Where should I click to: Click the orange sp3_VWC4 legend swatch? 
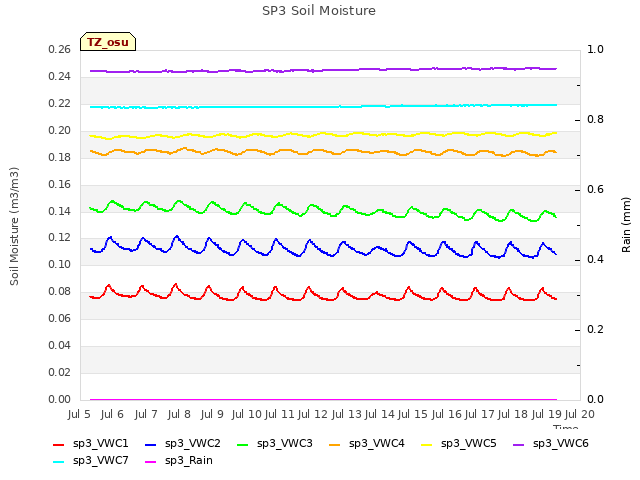point(335,444)
